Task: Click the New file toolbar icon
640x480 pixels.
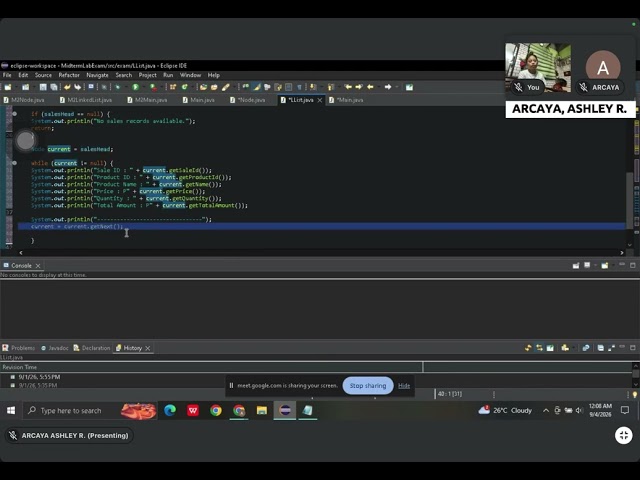Action: (x=8, y=87)
